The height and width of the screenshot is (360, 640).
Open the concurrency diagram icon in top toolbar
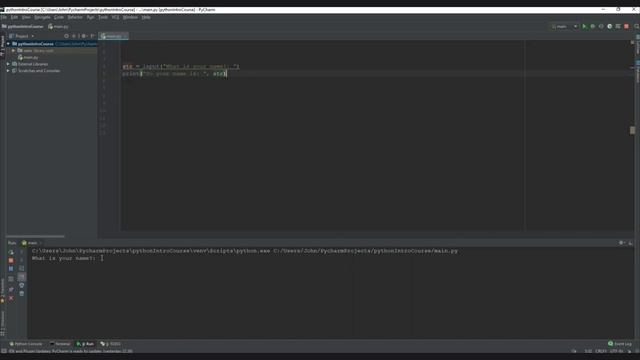(x=618, y=26)
